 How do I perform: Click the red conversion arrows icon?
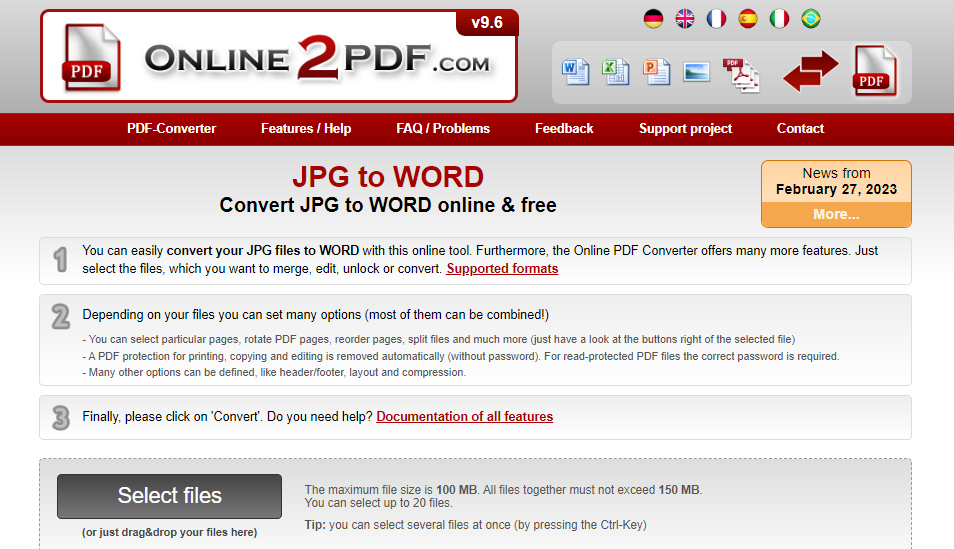point(810,71)
